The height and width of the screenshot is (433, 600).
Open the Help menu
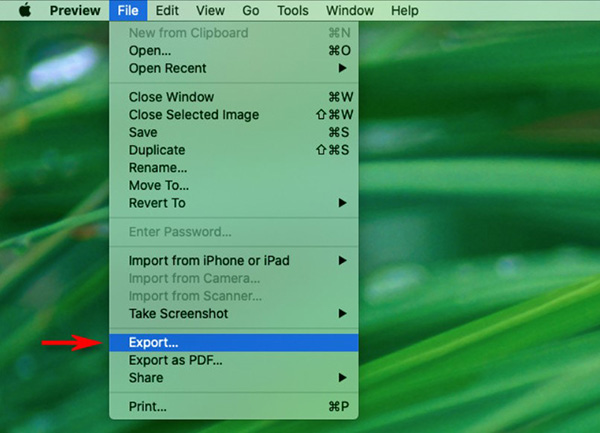click(x=404, y=10)
